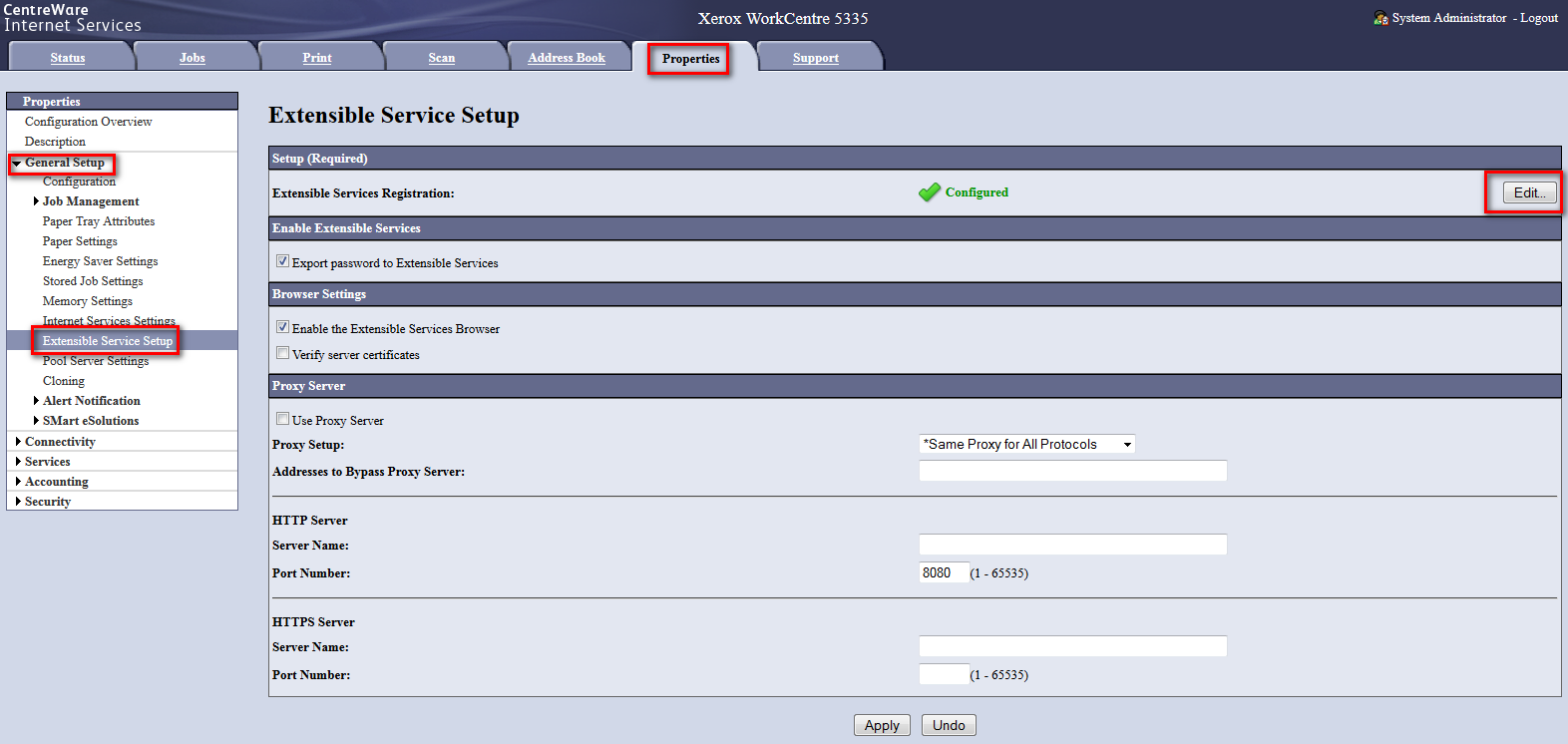Uncheck Enable the Extensible Services Browser

(283, 327)
